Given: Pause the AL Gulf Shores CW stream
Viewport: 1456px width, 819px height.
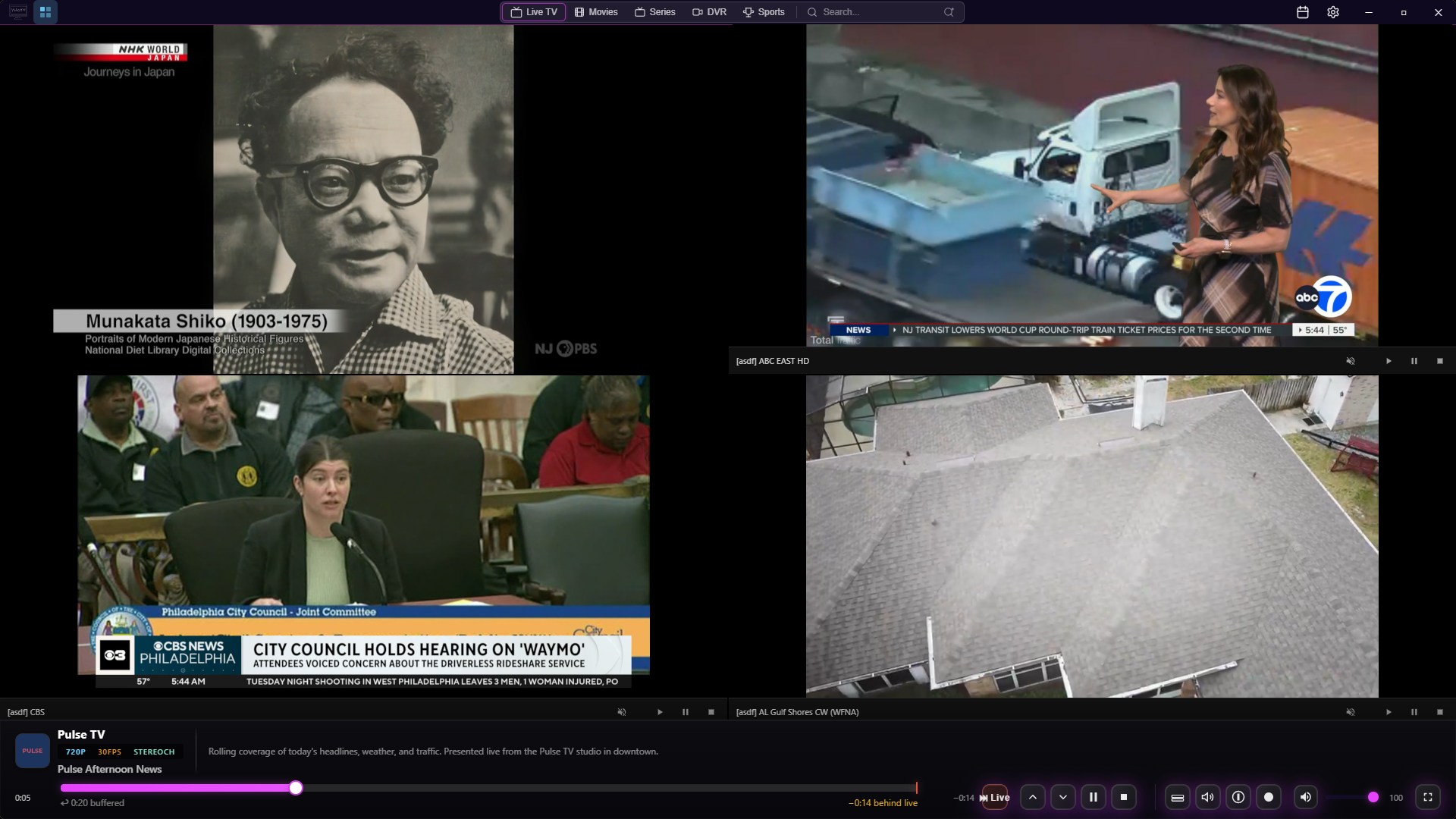Looking at the screenshot, I should (1414, 712).
